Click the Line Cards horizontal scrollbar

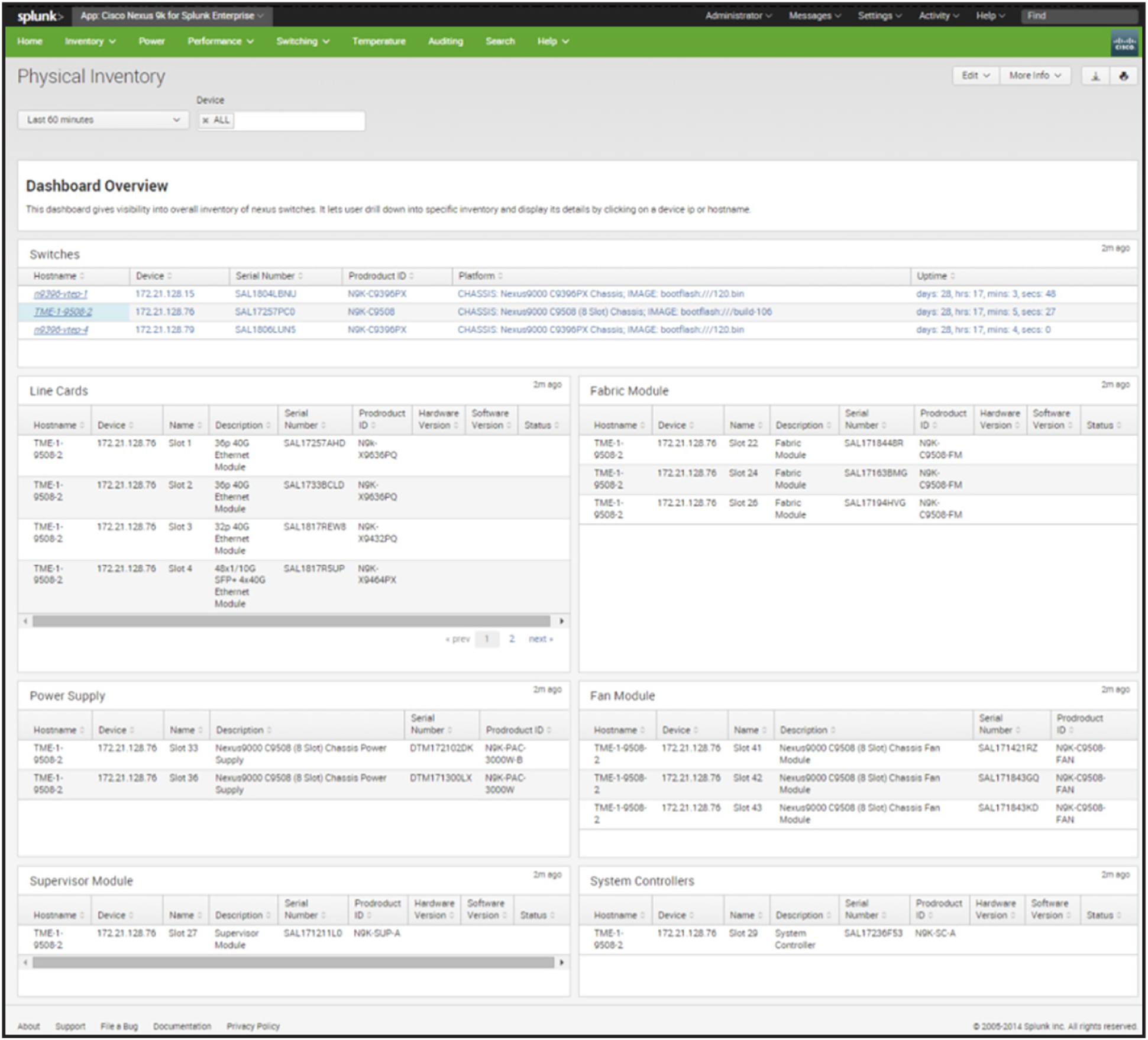(x=291, y=621)
